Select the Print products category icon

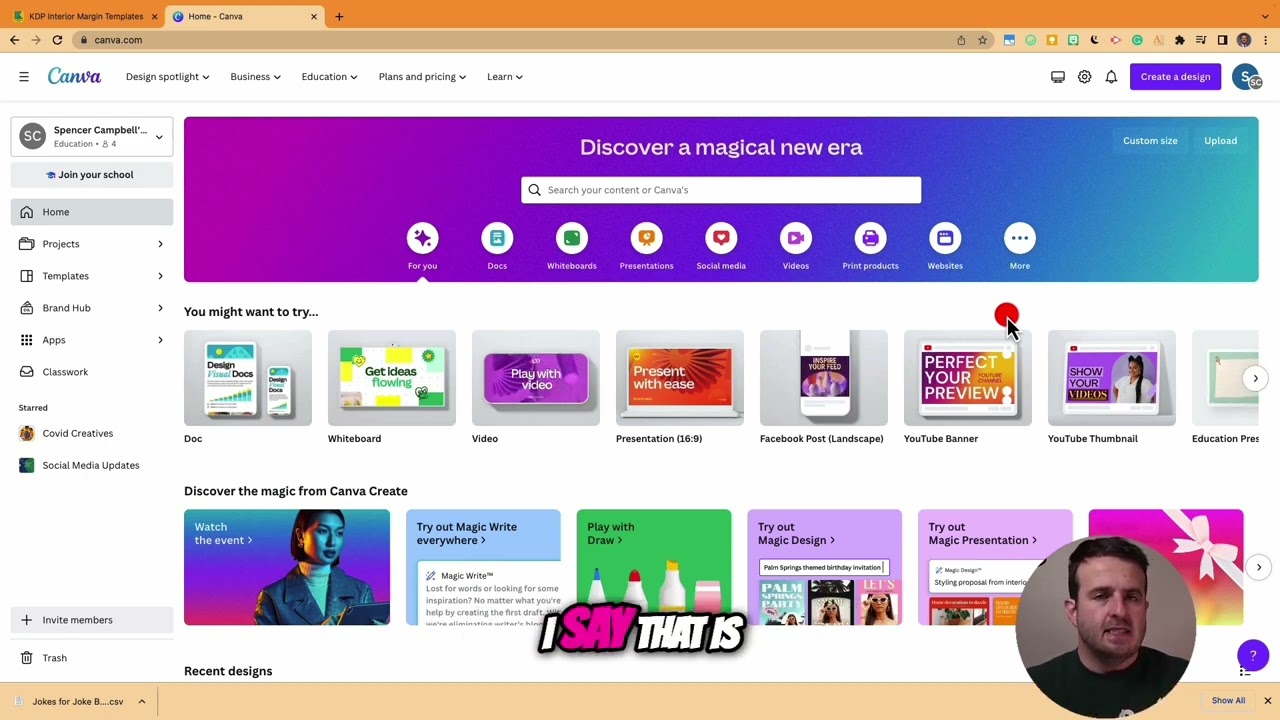(870, 238)
